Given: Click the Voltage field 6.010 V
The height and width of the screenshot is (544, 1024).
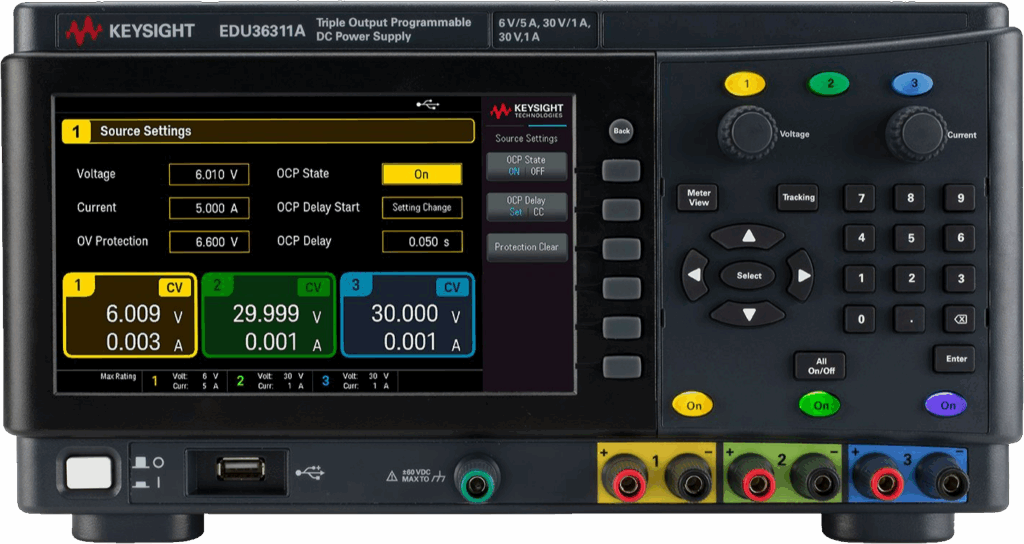Looking at the screenshot, I should point(209,174).
